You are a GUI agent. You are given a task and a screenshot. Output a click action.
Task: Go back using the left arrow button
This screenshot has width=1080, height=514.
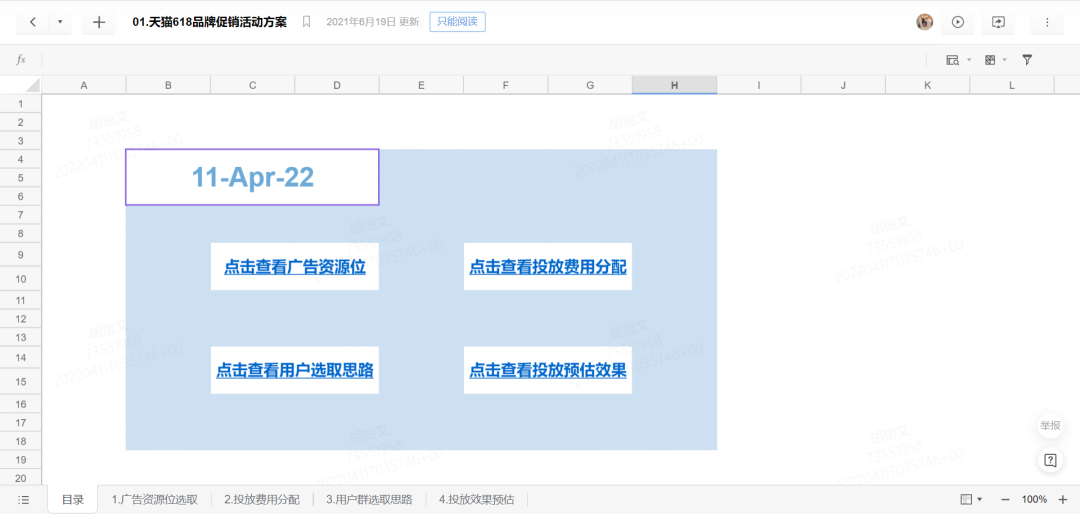click(x=32, y=22)
